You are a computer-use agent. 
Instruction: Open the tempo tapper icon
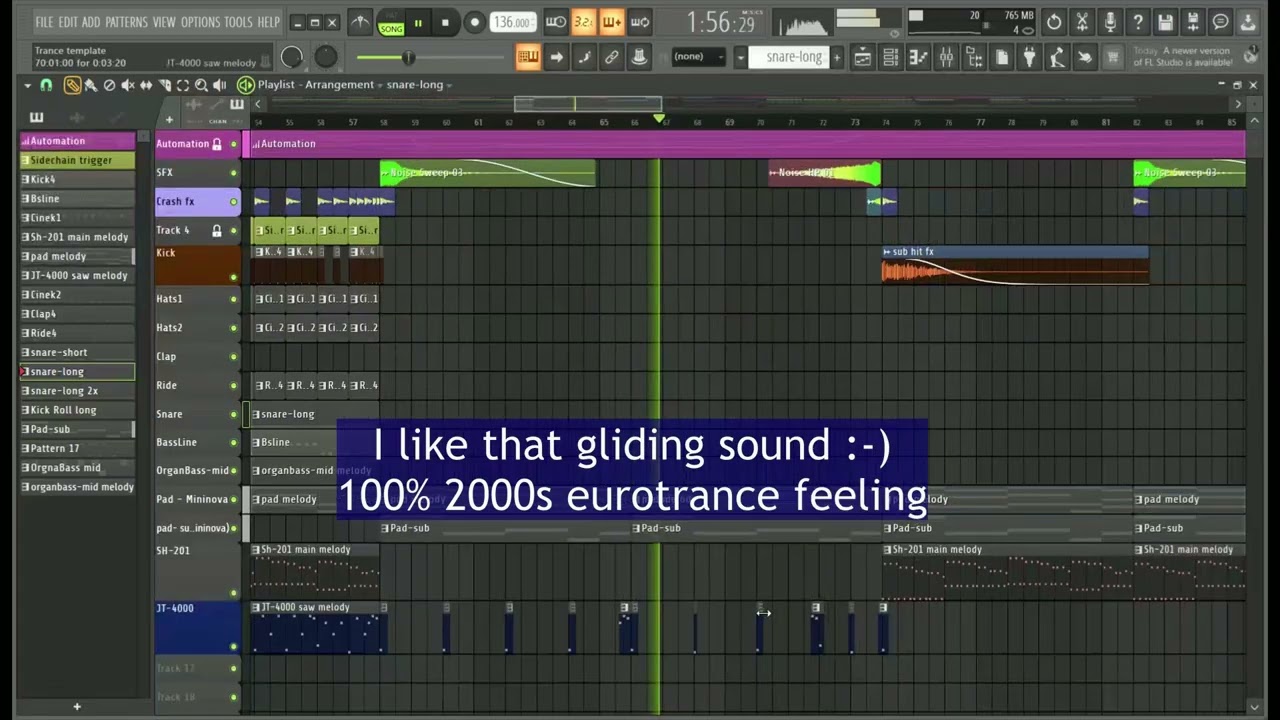[x=1057, y=57]
